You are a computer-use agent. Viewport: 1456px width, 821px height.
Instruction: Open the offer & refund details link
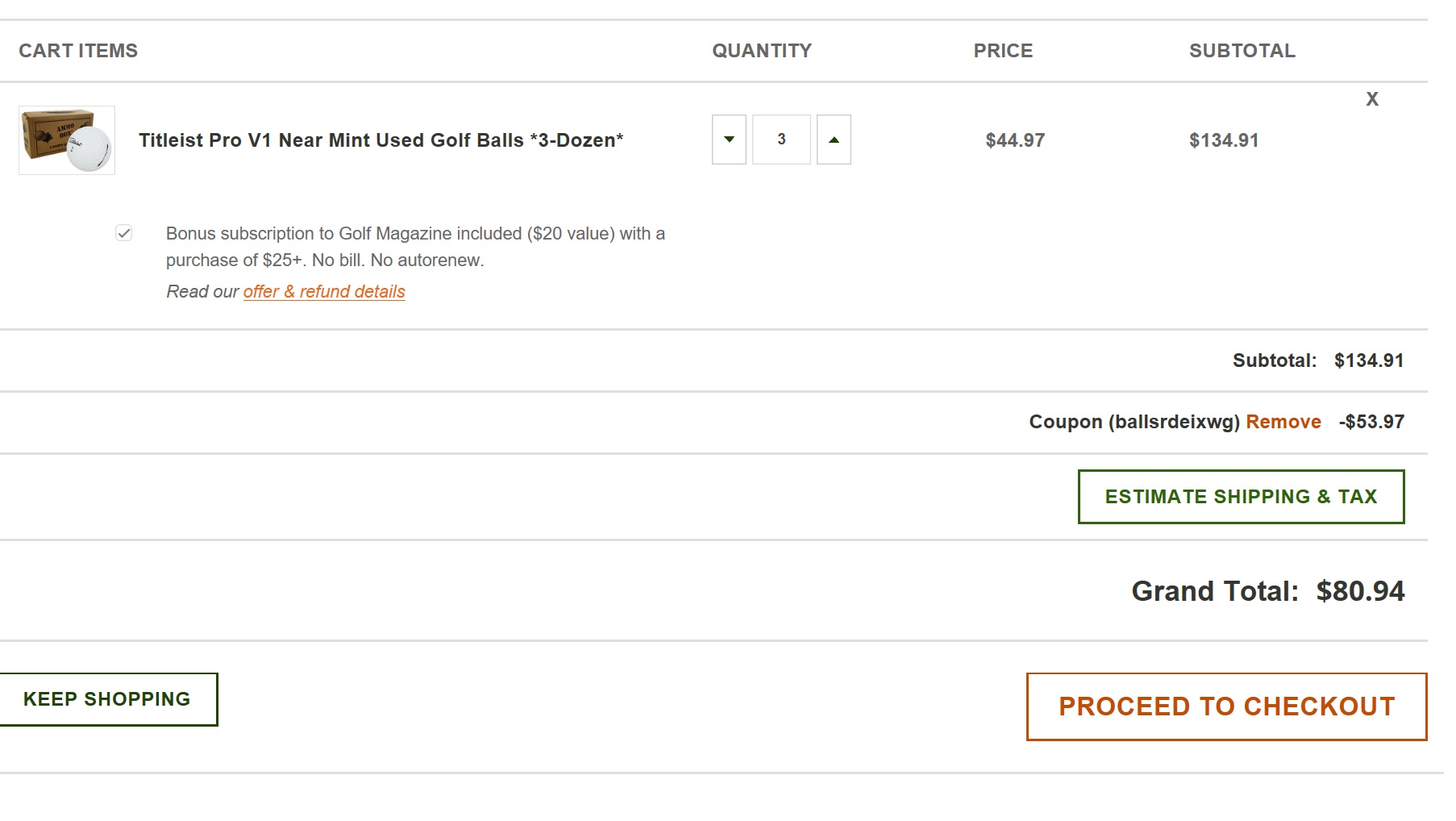(x=324, y=292)
